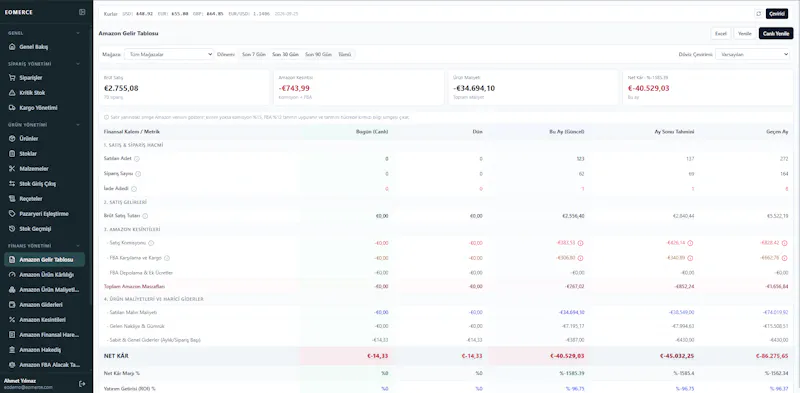
Task: Click the Stok Geçmişi history icon
Action: (x=12, y=229)
